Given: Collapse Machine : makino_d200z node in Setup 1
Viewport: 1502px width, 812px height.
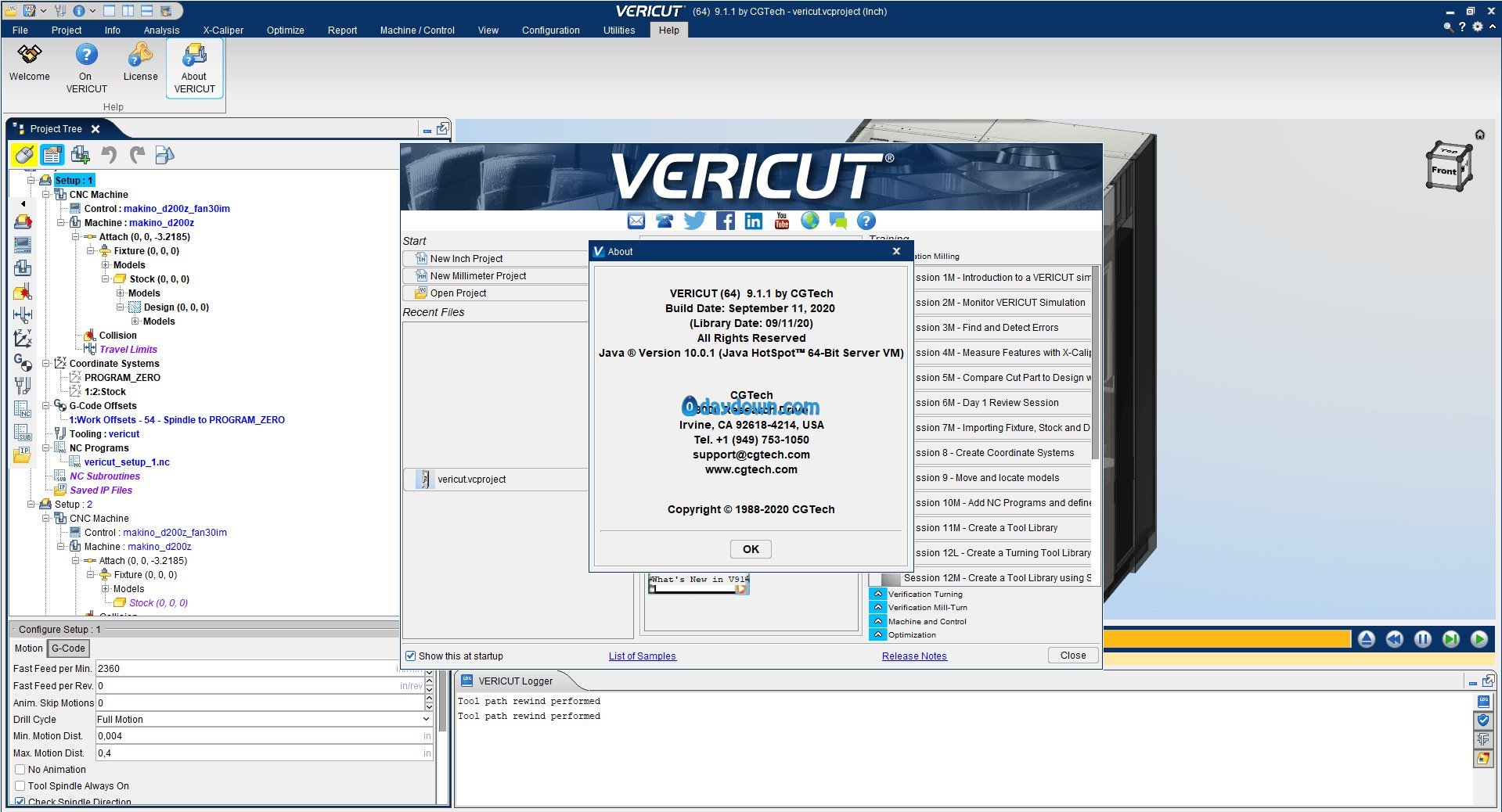Looking at the screenshot, I should [61, 222].
